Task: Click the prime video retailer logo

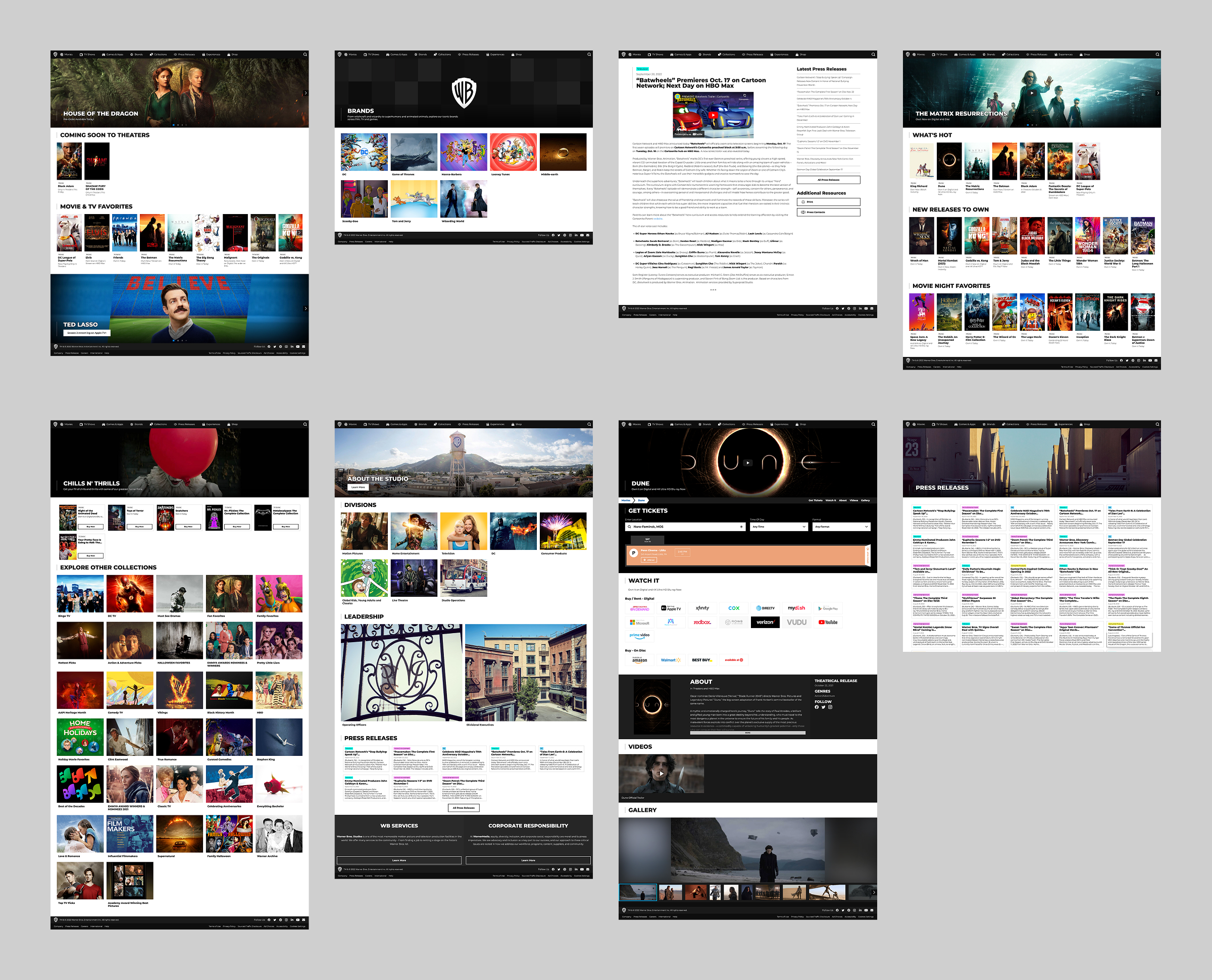Action: pyautogui.click(x=640, y=636)
